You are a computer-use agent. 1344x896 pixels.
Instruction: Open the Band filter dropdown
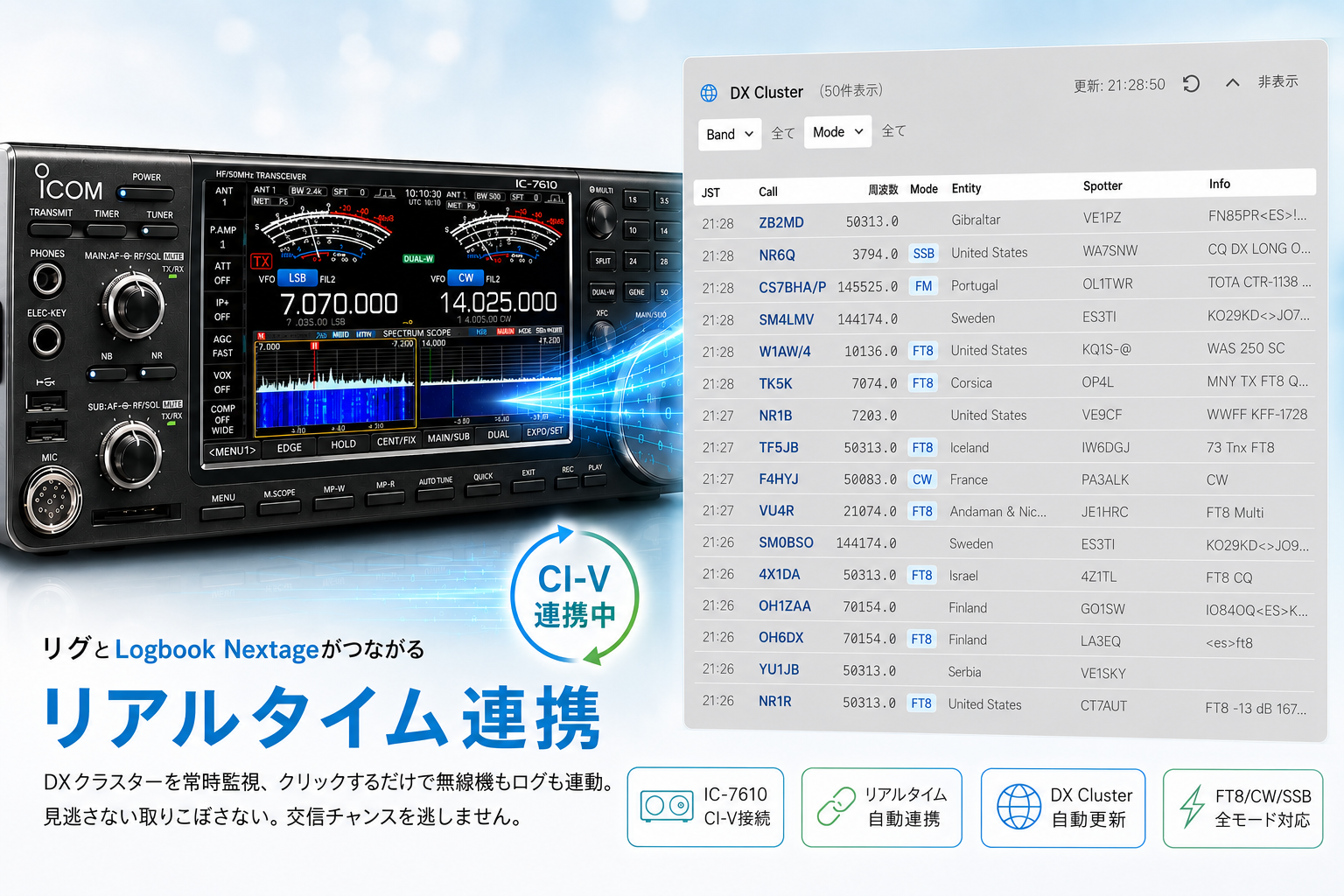(x=730, y=134)
